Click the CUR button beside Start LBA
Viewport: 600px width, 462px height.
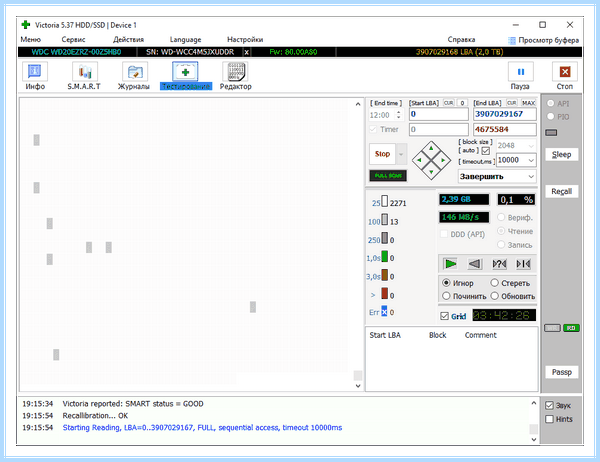(448, 103)
